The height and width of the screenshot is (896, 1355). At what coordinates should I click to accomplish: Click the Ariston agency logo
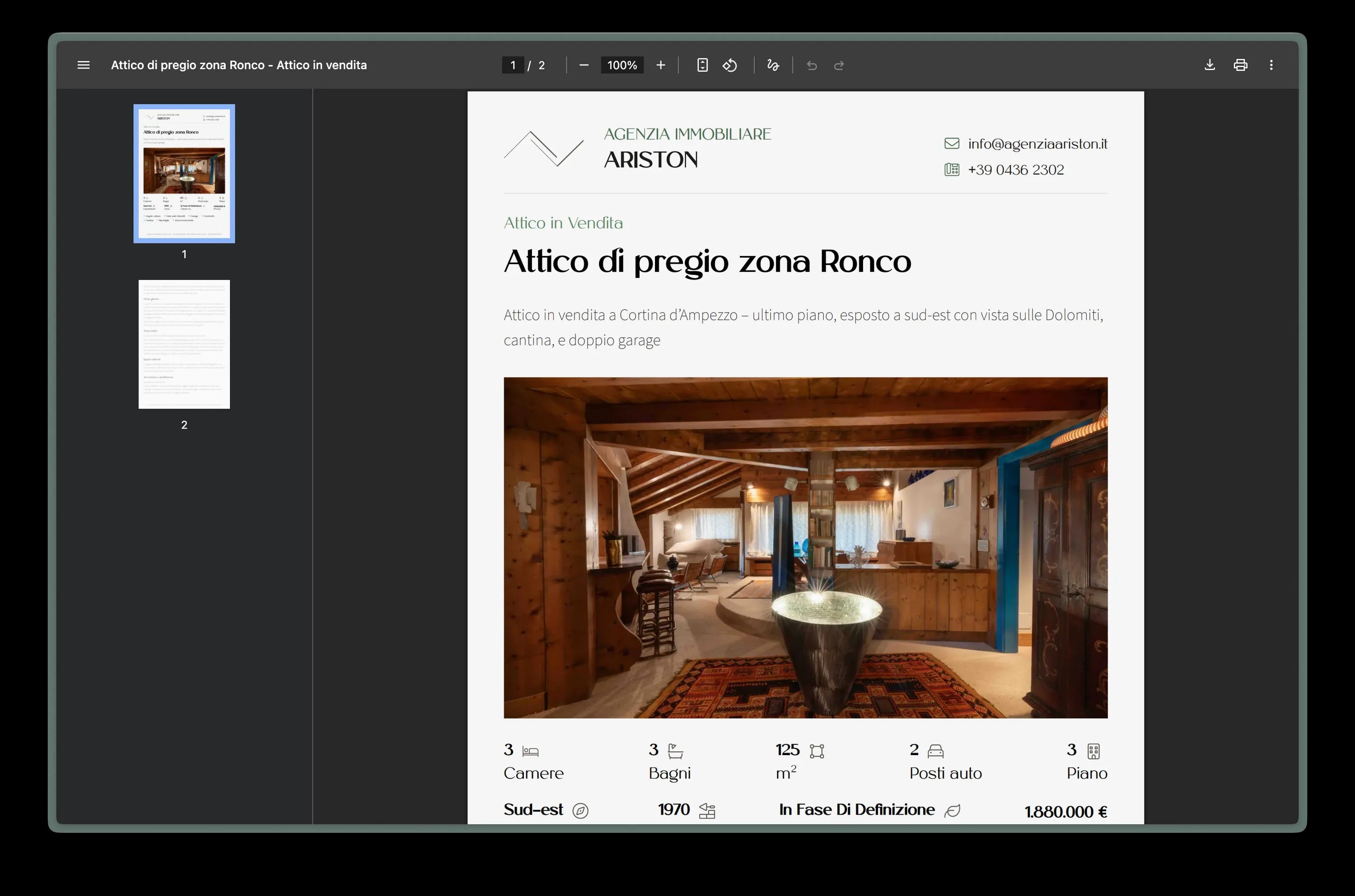click(x=542, y=148)
